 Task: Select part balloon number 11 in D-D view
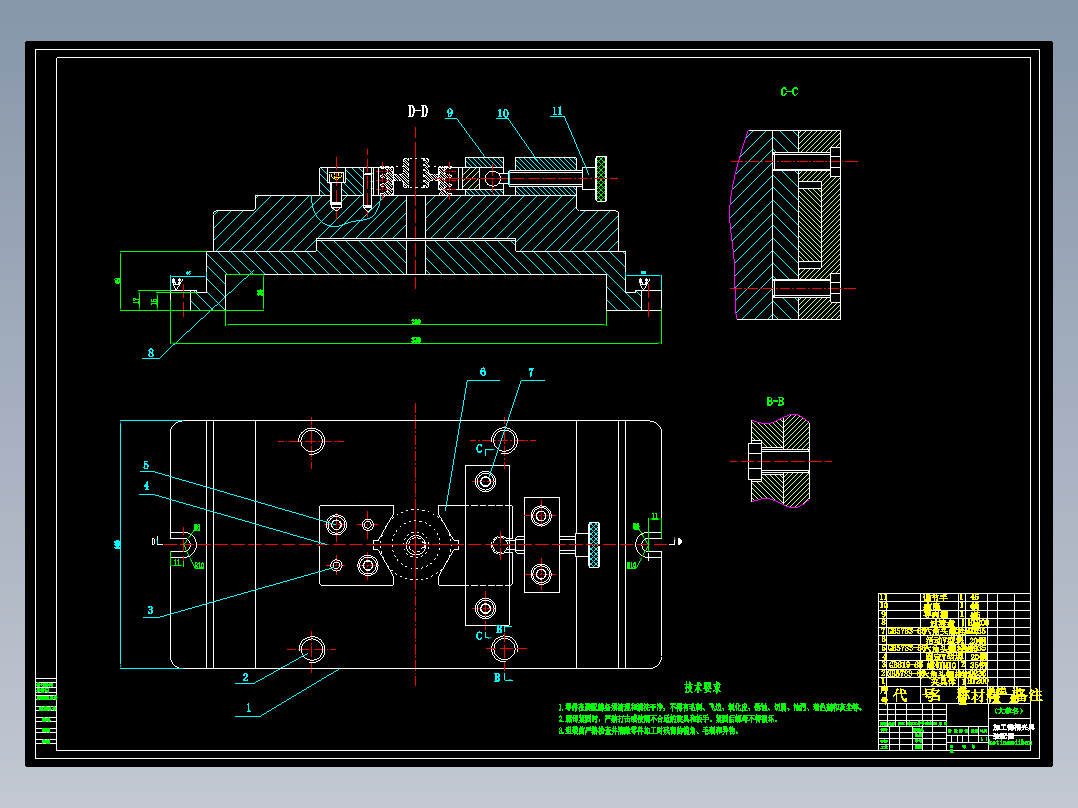click(x=557, y=111)
